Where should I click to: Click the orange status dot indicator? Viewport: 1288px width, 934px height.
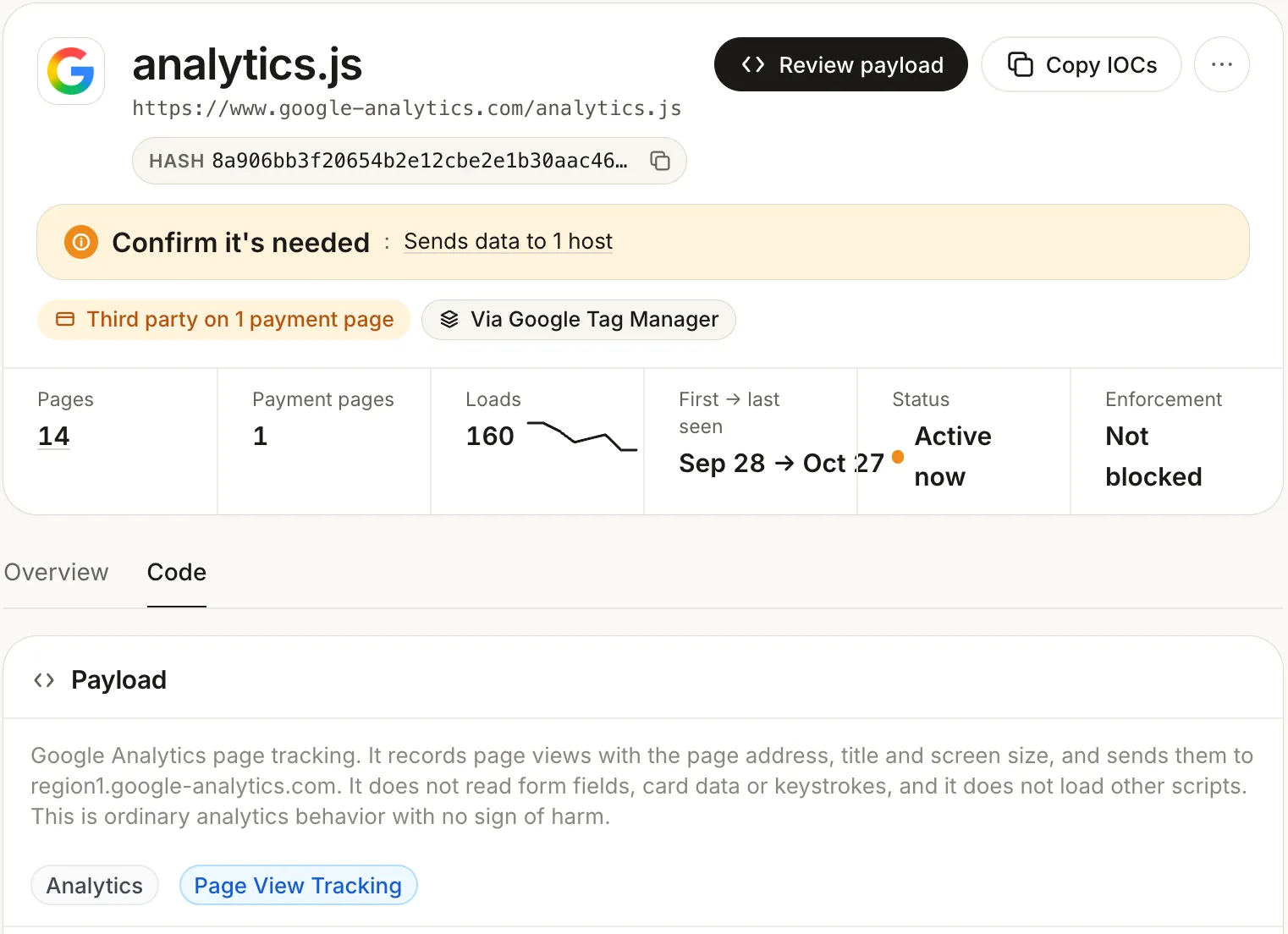click(x=898, y=457)
